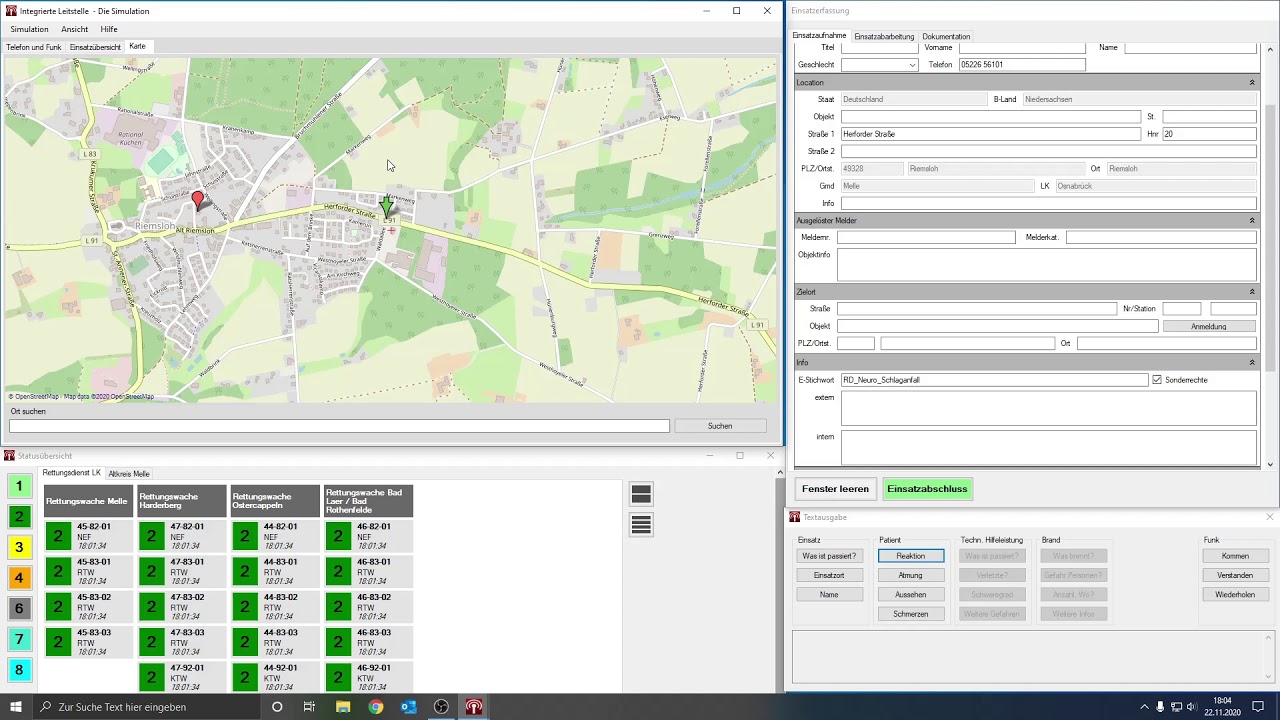Click the Straße 1 field with Herforder Straße
The image size is (1280, 720).
[x=990, y=134]
